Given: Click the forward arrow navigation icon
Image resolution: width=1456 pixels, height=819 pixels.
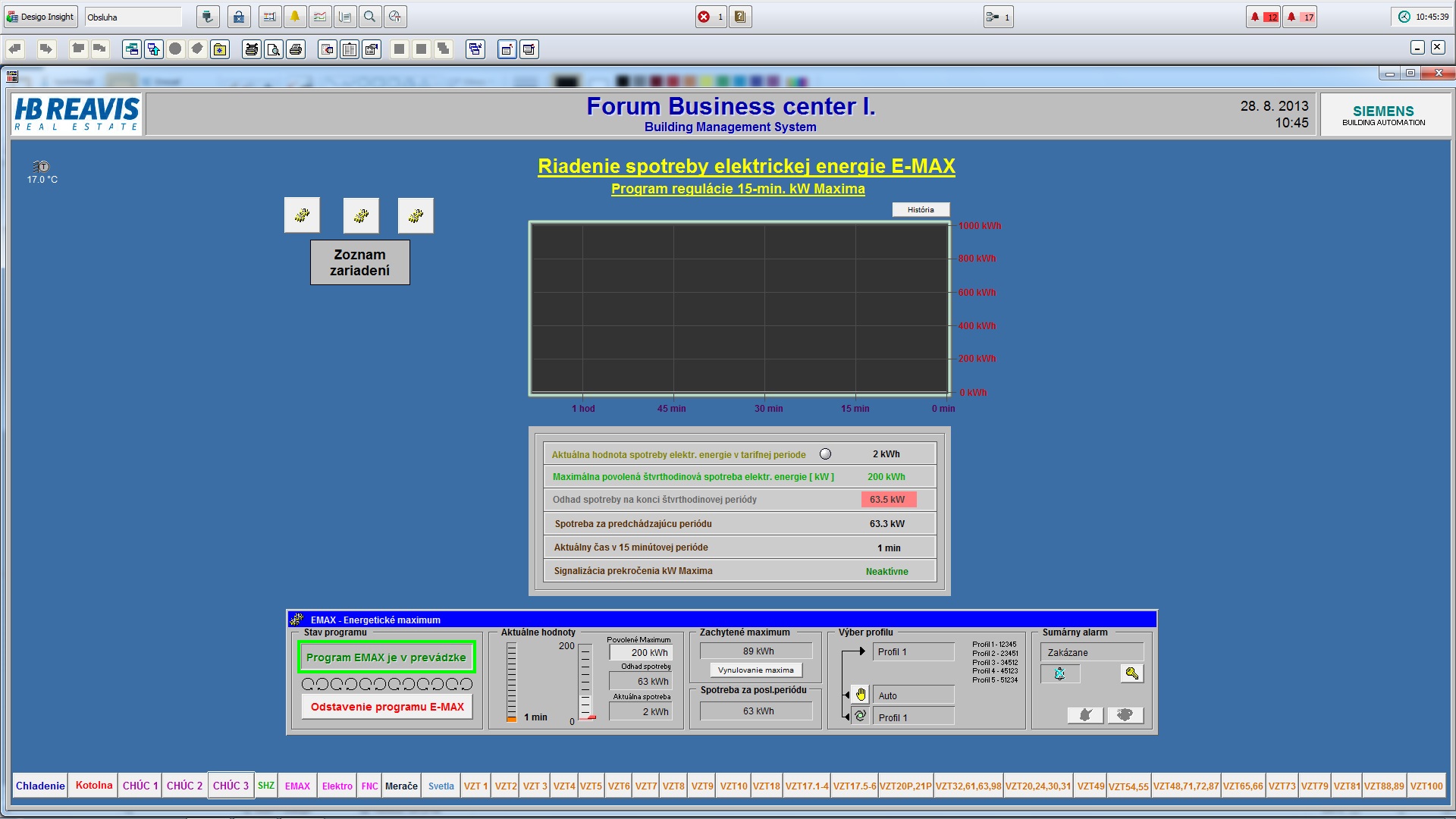Looking at the screenshot, I should coord(46,49).
